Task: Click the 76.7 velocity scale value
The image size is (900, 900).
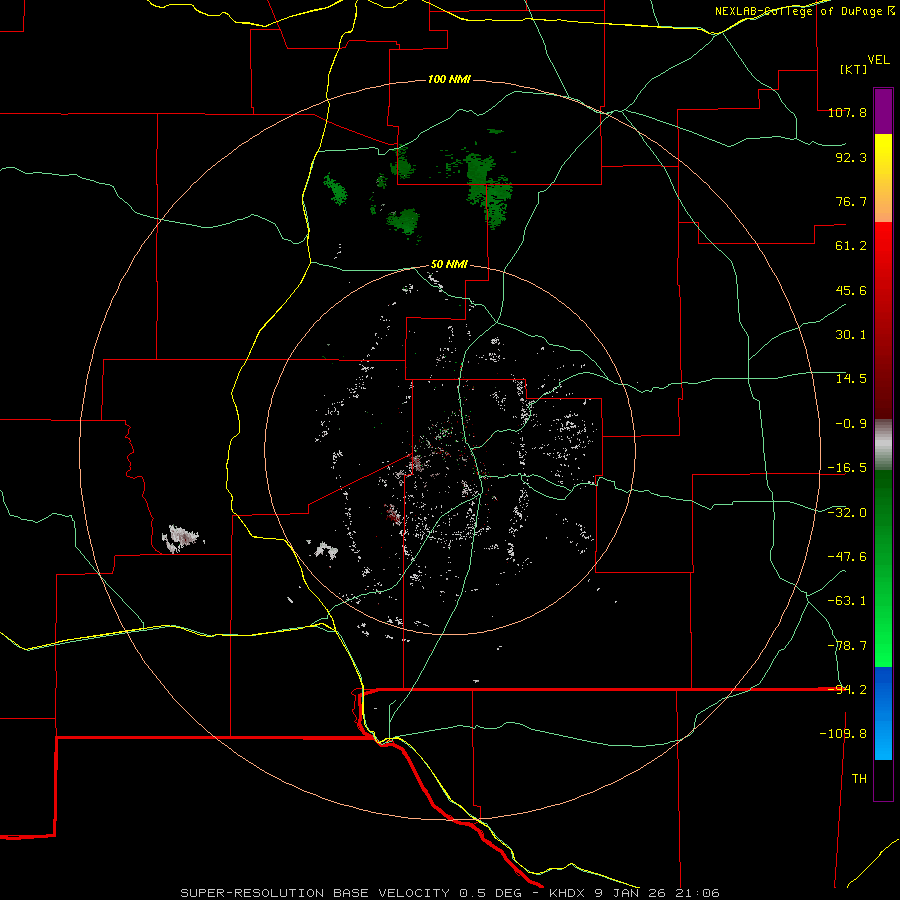Action: (851, 201)
